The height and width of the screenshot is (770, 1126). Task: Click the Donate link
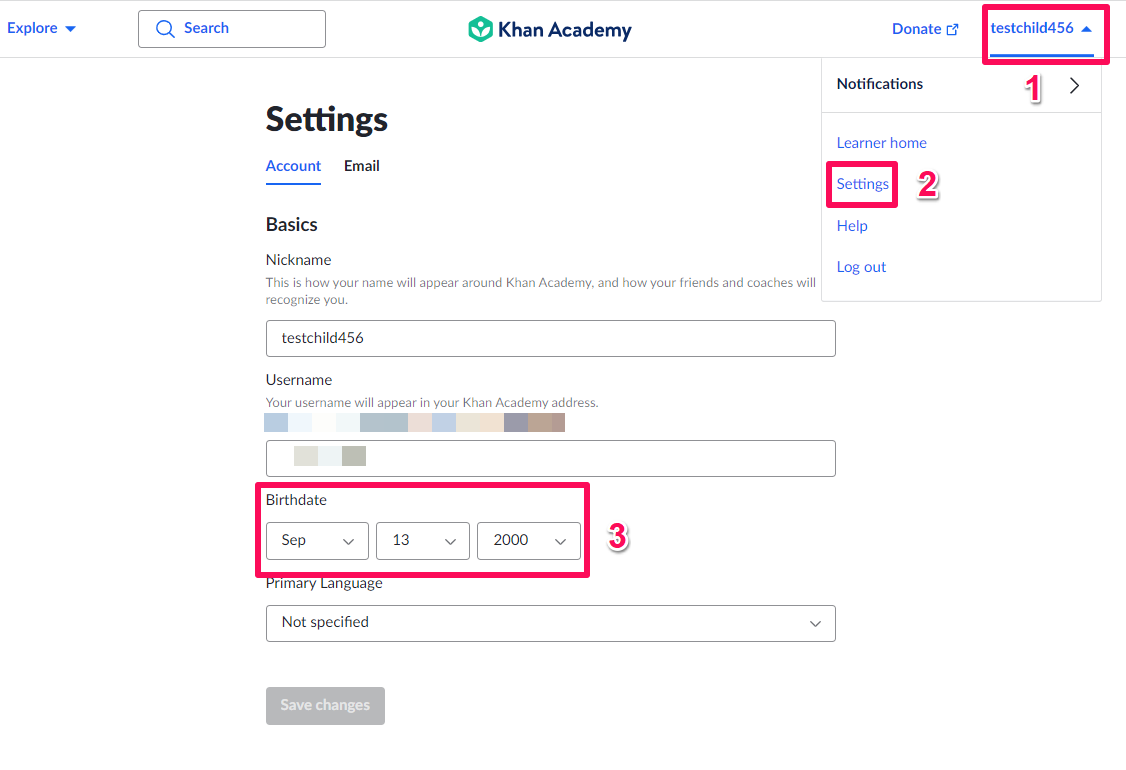click(x=916, y=29)
